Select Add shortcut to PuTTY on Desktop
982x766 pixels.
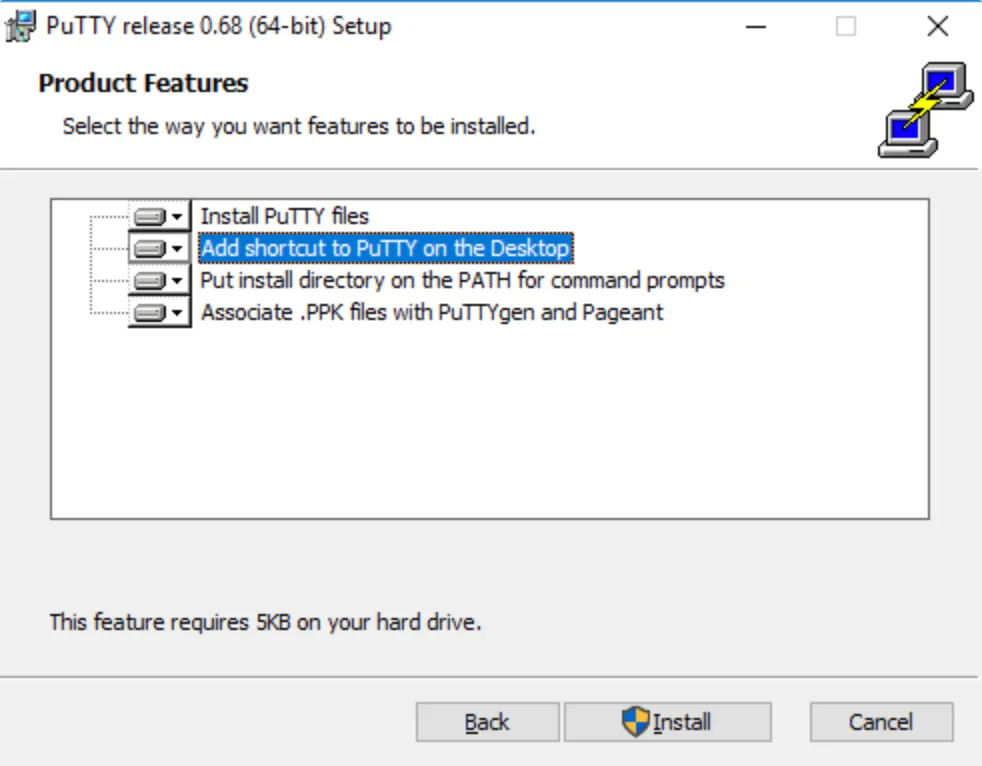385,248
